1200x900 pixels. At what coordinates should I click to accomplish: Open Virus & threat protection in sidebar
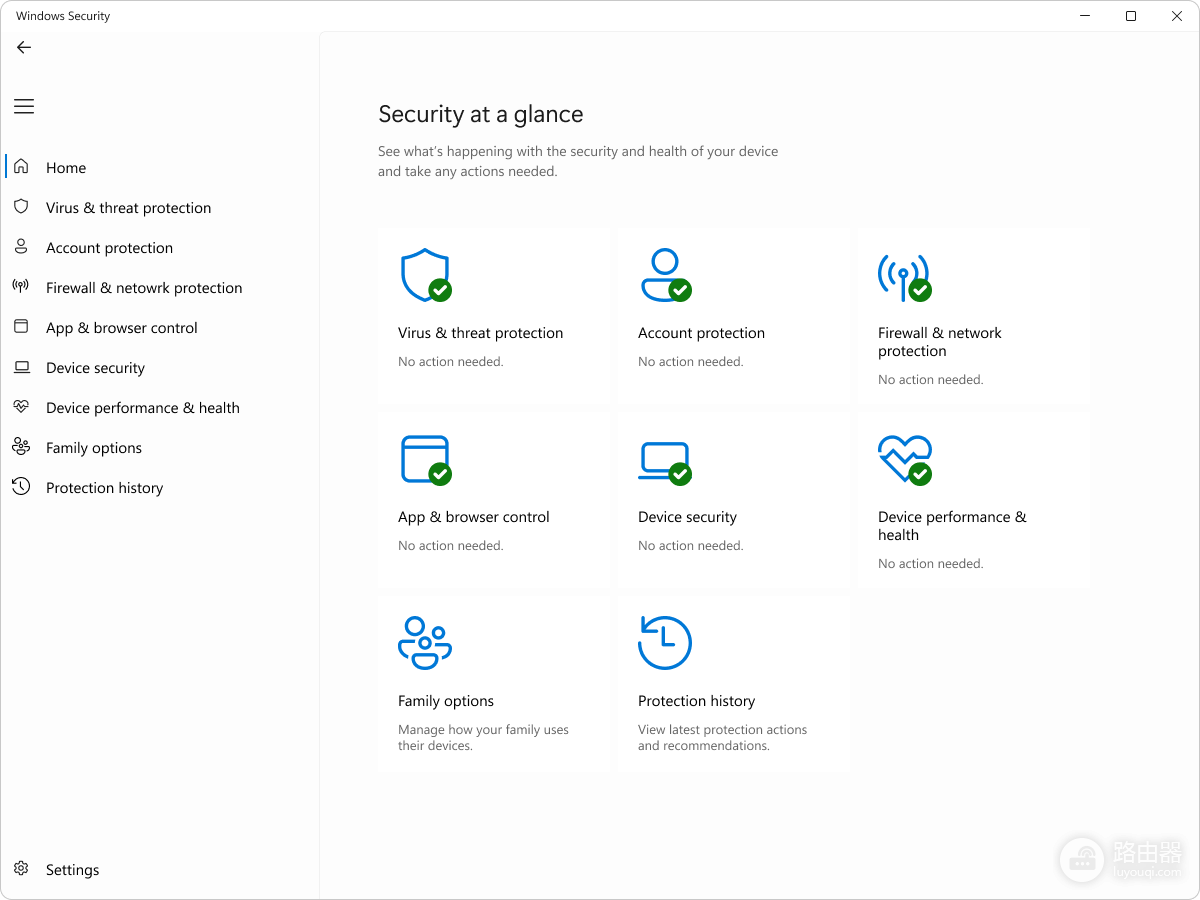coord(129,208)
